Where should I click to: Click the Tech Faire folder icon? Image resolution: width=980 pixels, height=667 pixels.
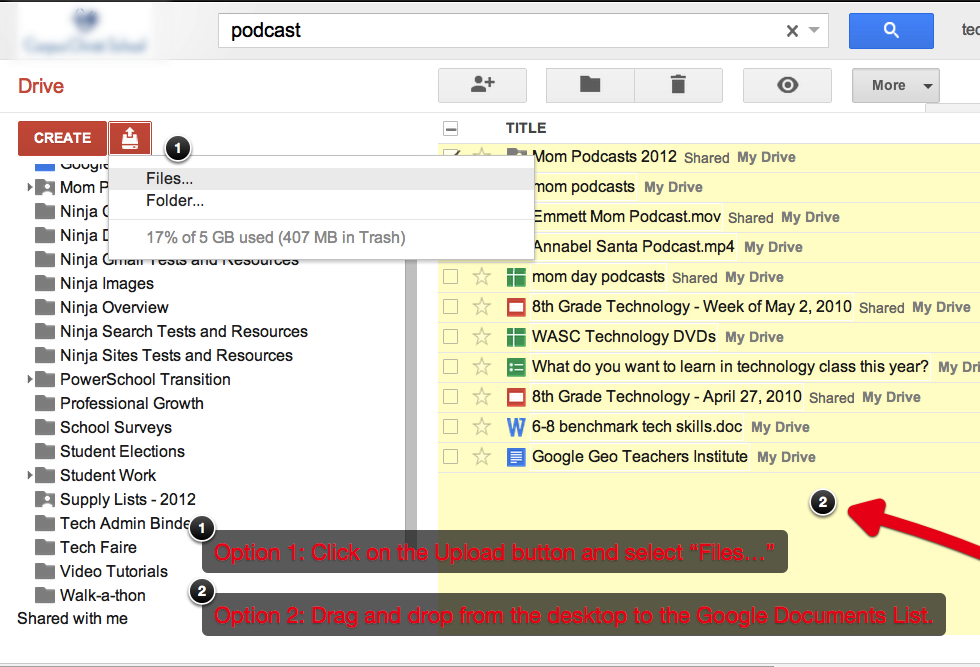45,547
